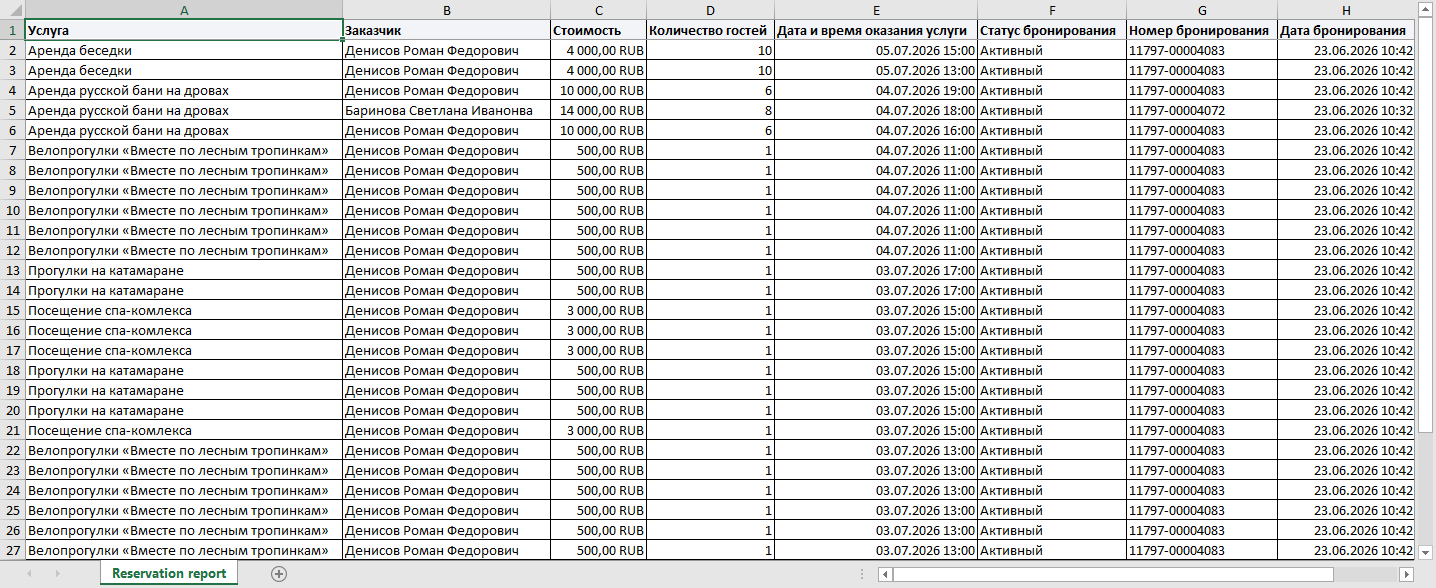Select the 'Статус бронирования' header cell
Screen dimensions: 1436x588
pos(1052,30)
